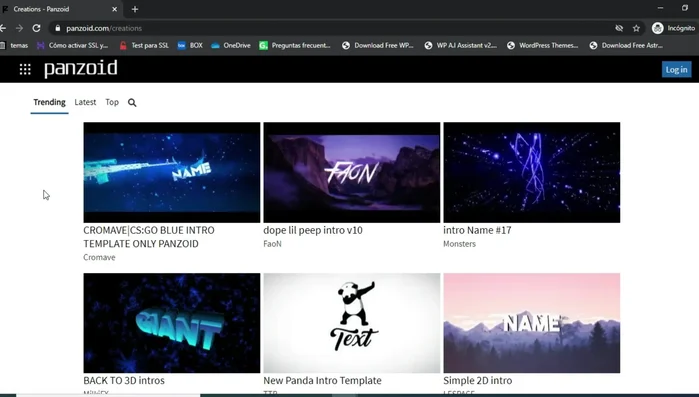
Task: Open BACK TO 3D intros link
Action: (x=124, y=381)
